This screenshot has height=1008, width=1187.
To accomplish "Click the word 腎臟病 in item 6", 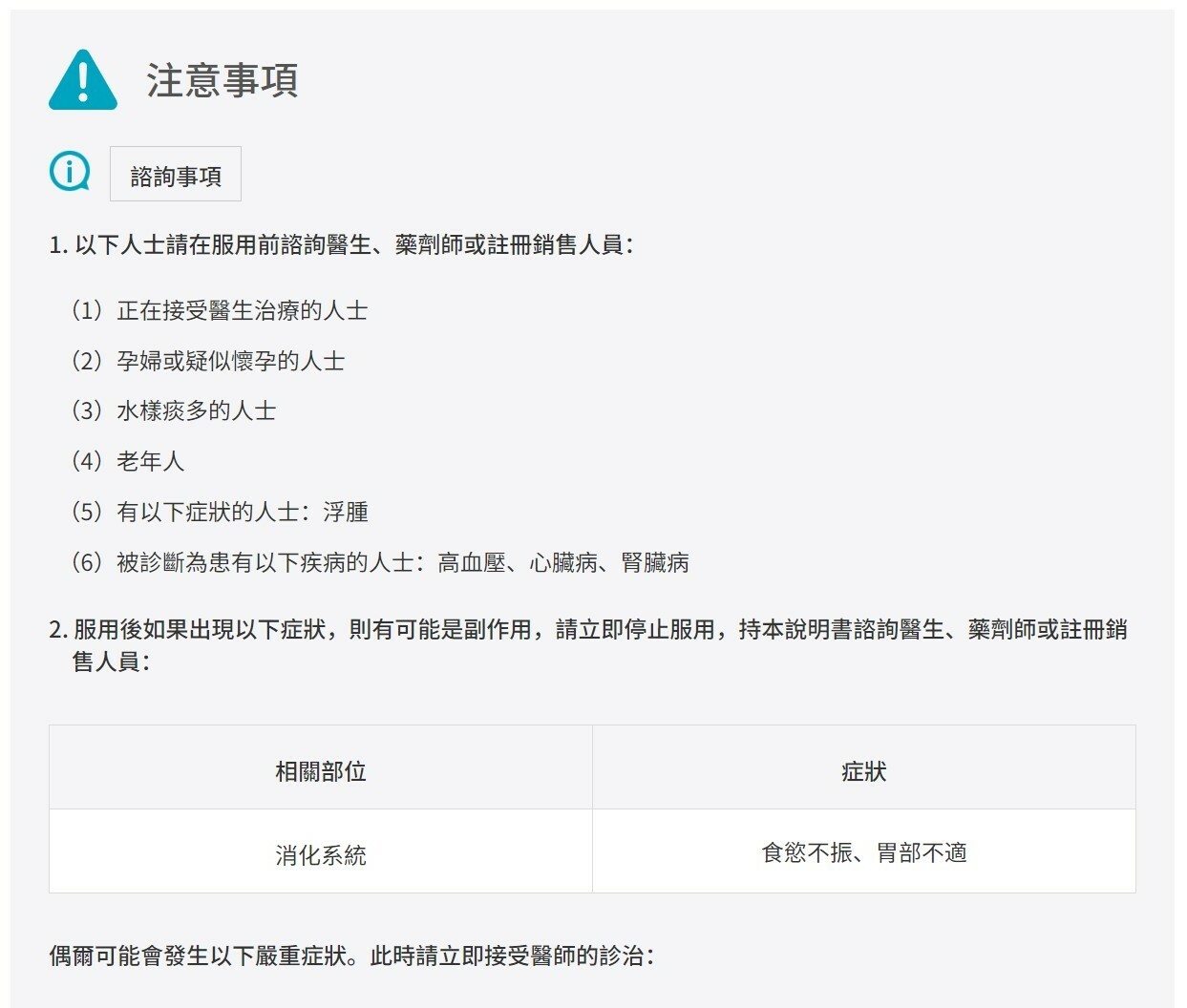I will pos(655,563).
